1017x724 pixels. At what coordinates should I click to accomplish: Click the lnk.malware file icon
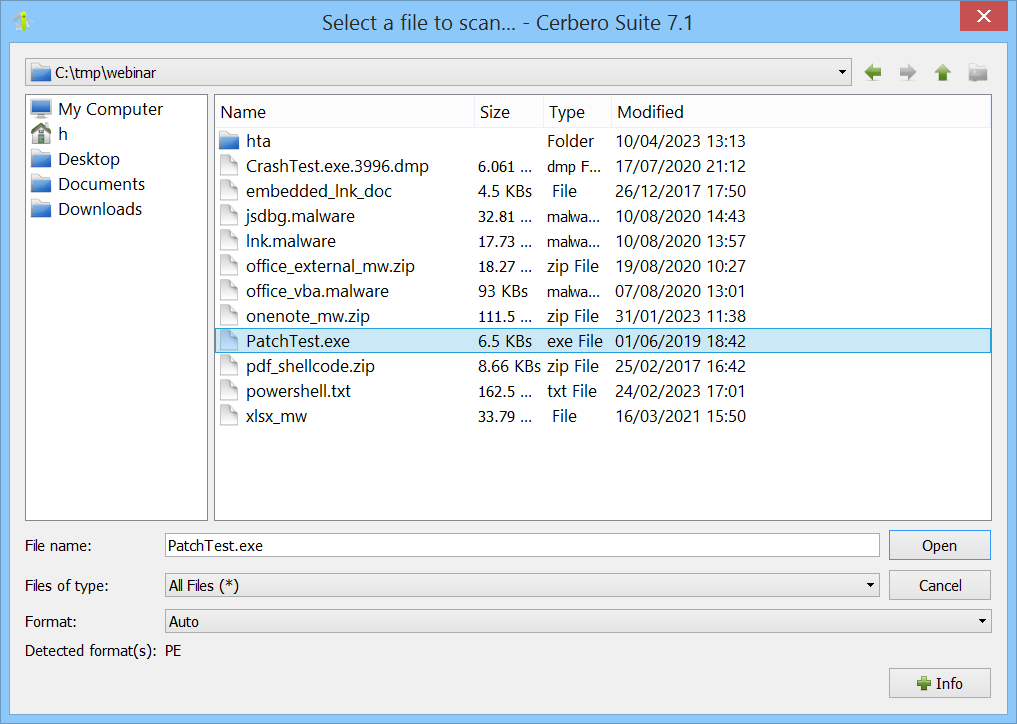pyautogui.click(x=229, y=241)
